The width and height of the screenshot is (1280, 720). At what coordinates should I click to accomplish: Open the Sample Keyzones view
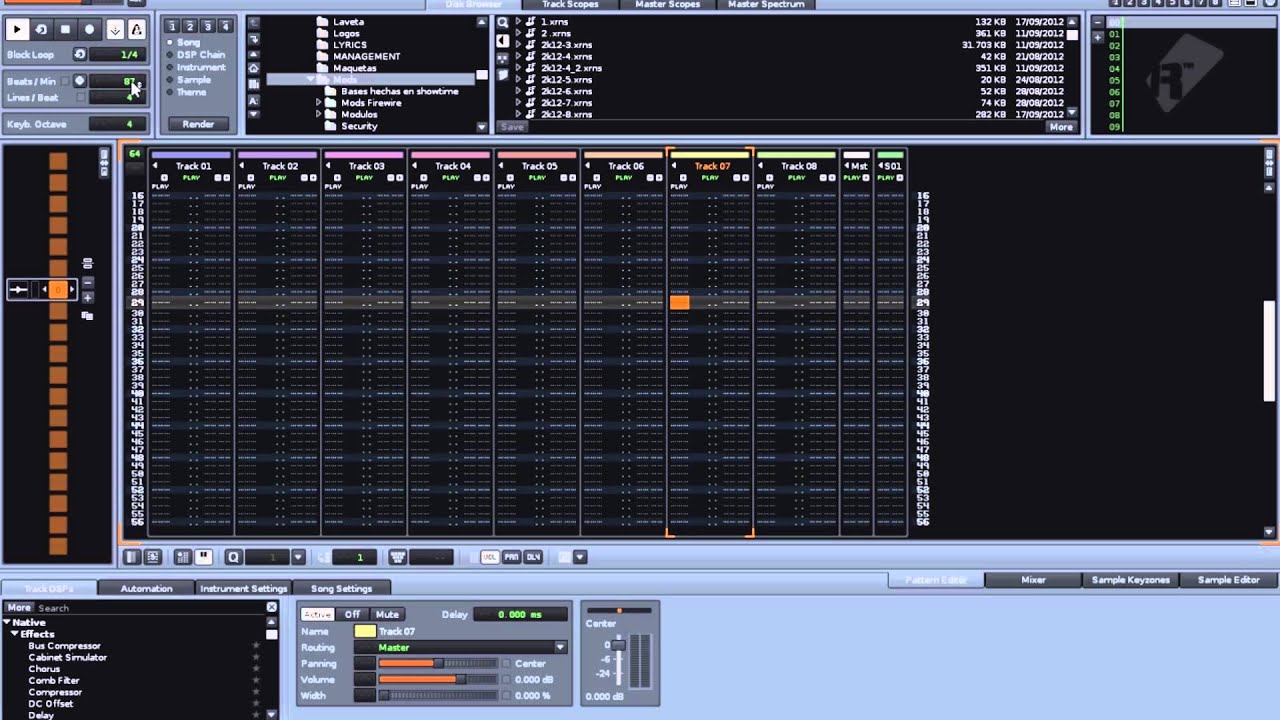1130,580
